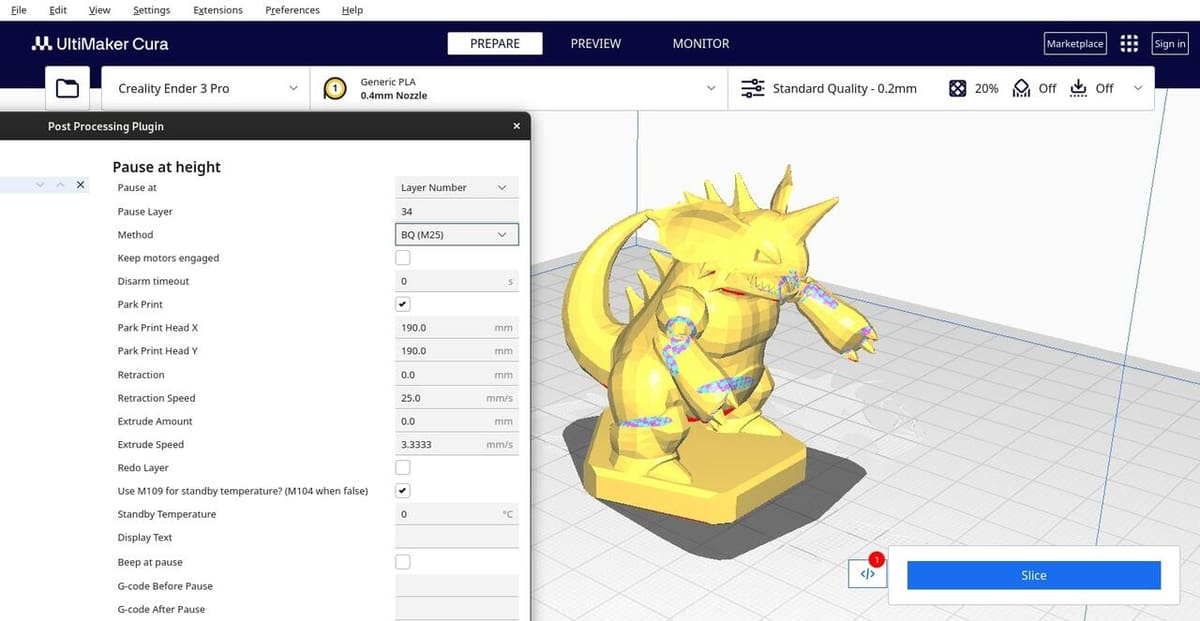This screenshot has width=1200, height=621.
Task: Expand the print settings panel chevron
Action: [1138, 89]
